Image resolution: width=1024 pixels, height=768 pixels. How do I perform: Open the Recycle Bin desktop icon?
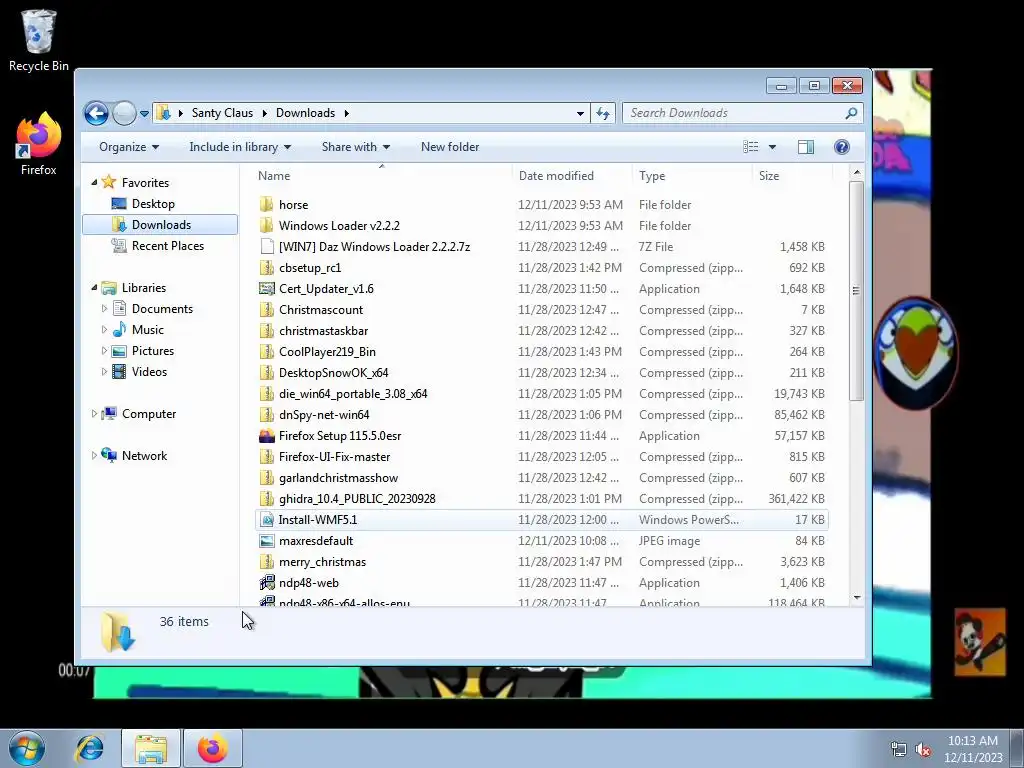[38, 40]
